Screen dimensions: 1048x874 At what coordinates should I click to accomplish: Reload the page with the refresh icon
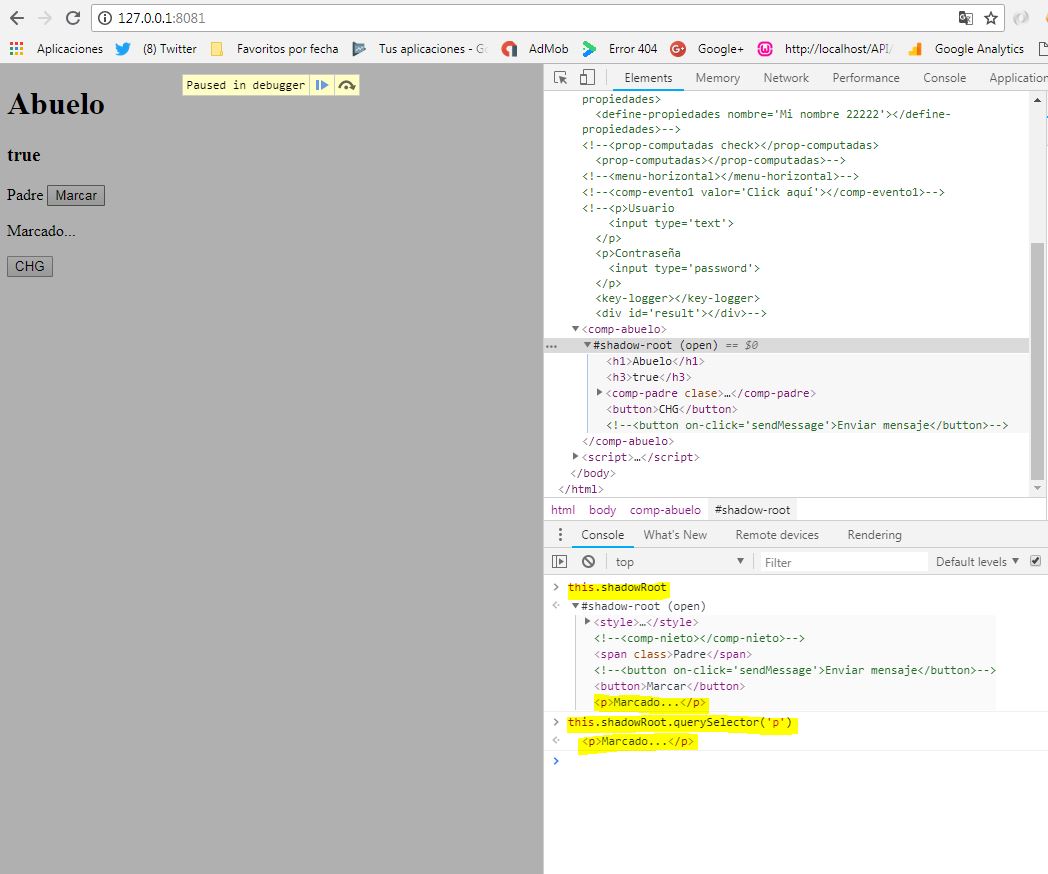tap(73, 18)
